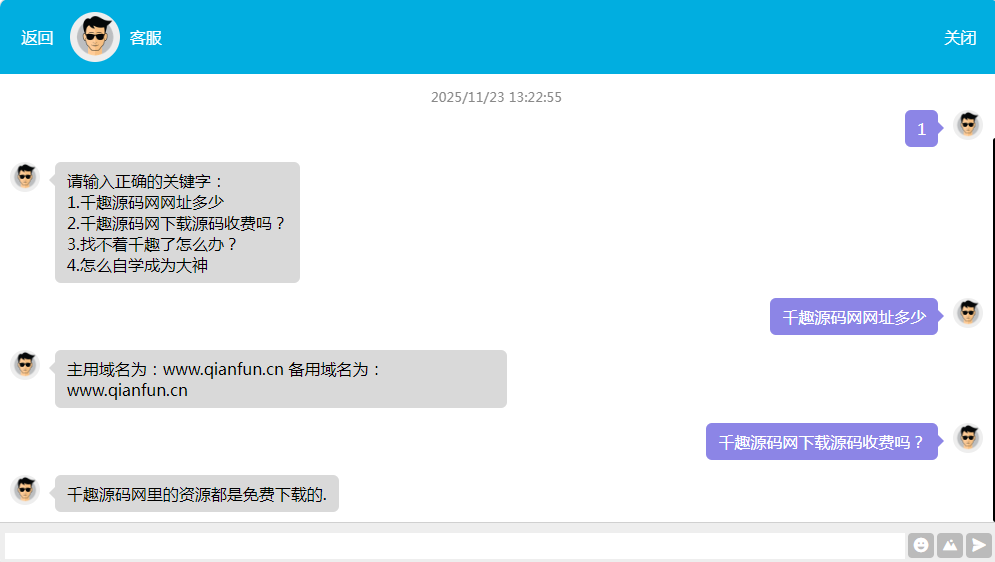Click the 主用域名为 www.qianfun.cn text
995x562 pixels.
point(175,369)
